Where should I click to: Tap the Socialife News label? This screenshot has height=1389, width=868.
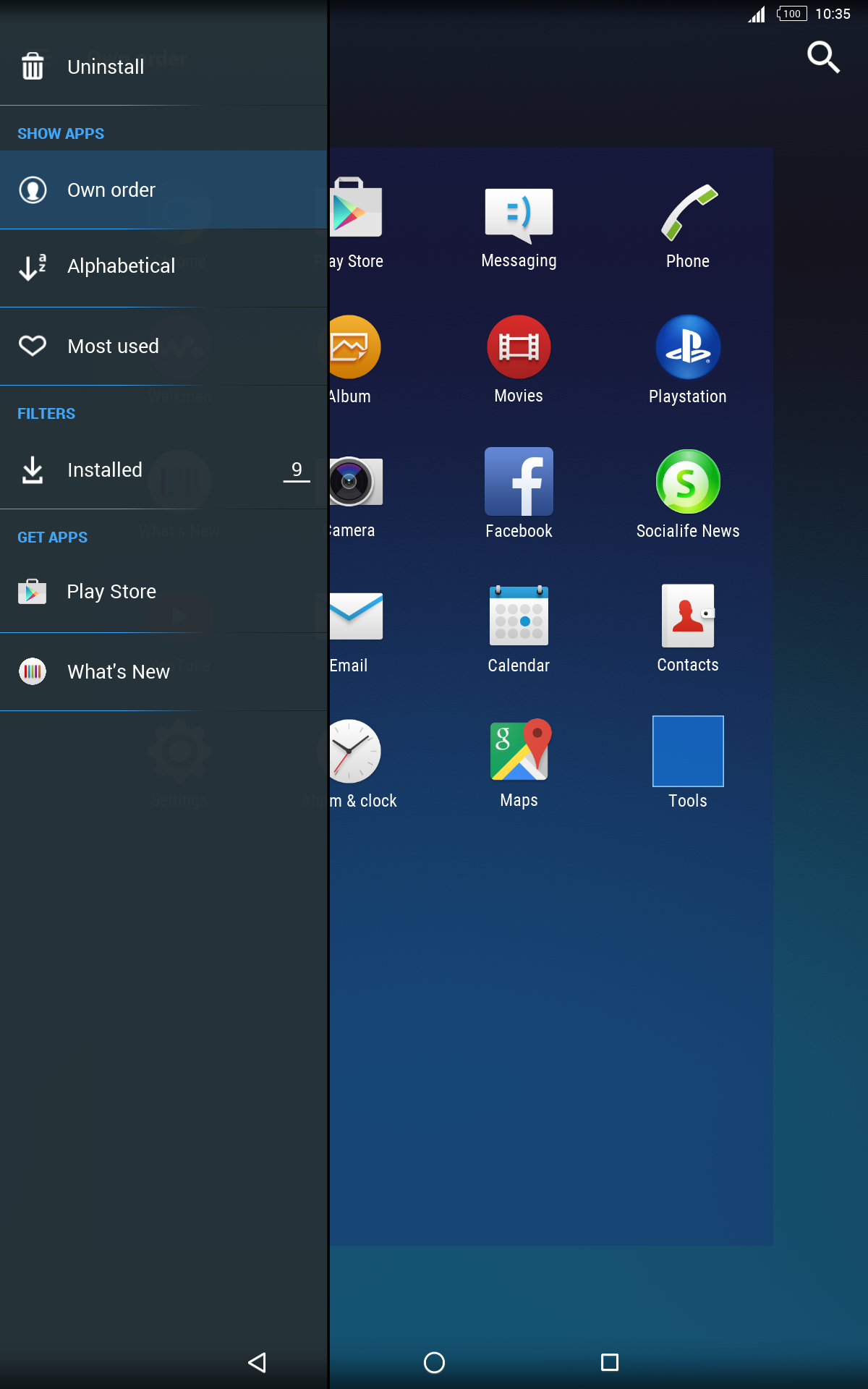[x=688, y=531]
